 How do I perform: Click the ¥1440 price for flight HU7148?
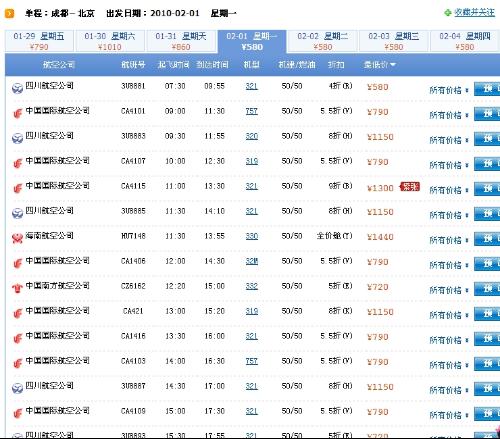(380, 237)
